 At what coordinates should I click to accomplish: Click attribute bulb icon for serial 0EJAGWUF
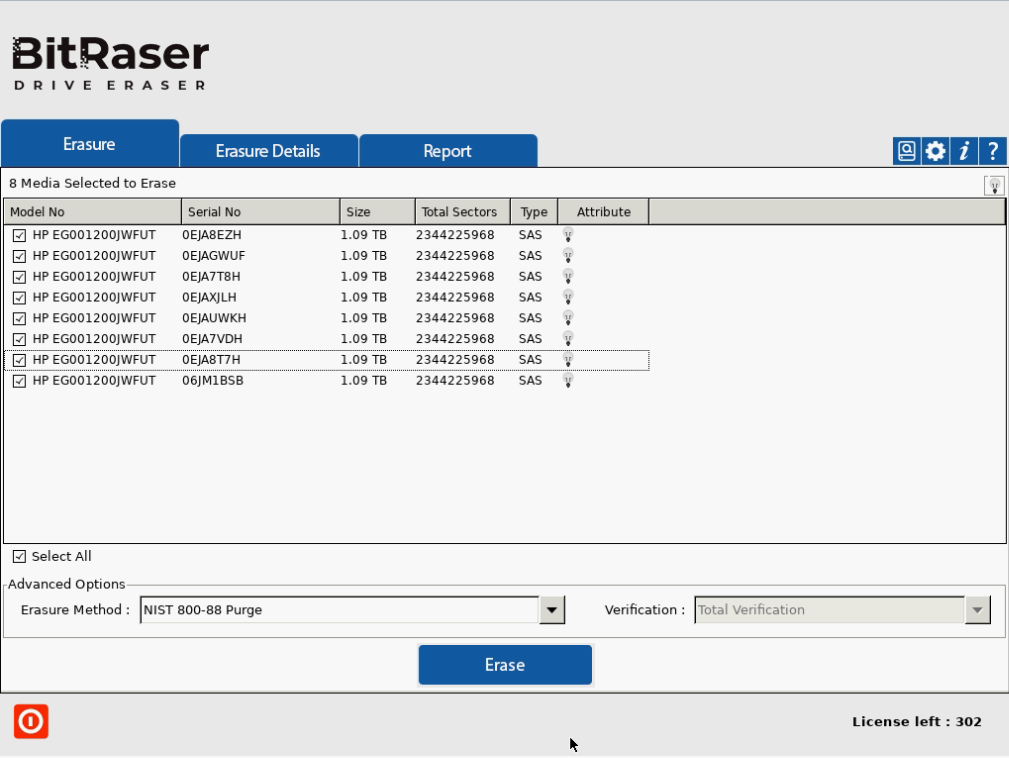coord(568,255)
